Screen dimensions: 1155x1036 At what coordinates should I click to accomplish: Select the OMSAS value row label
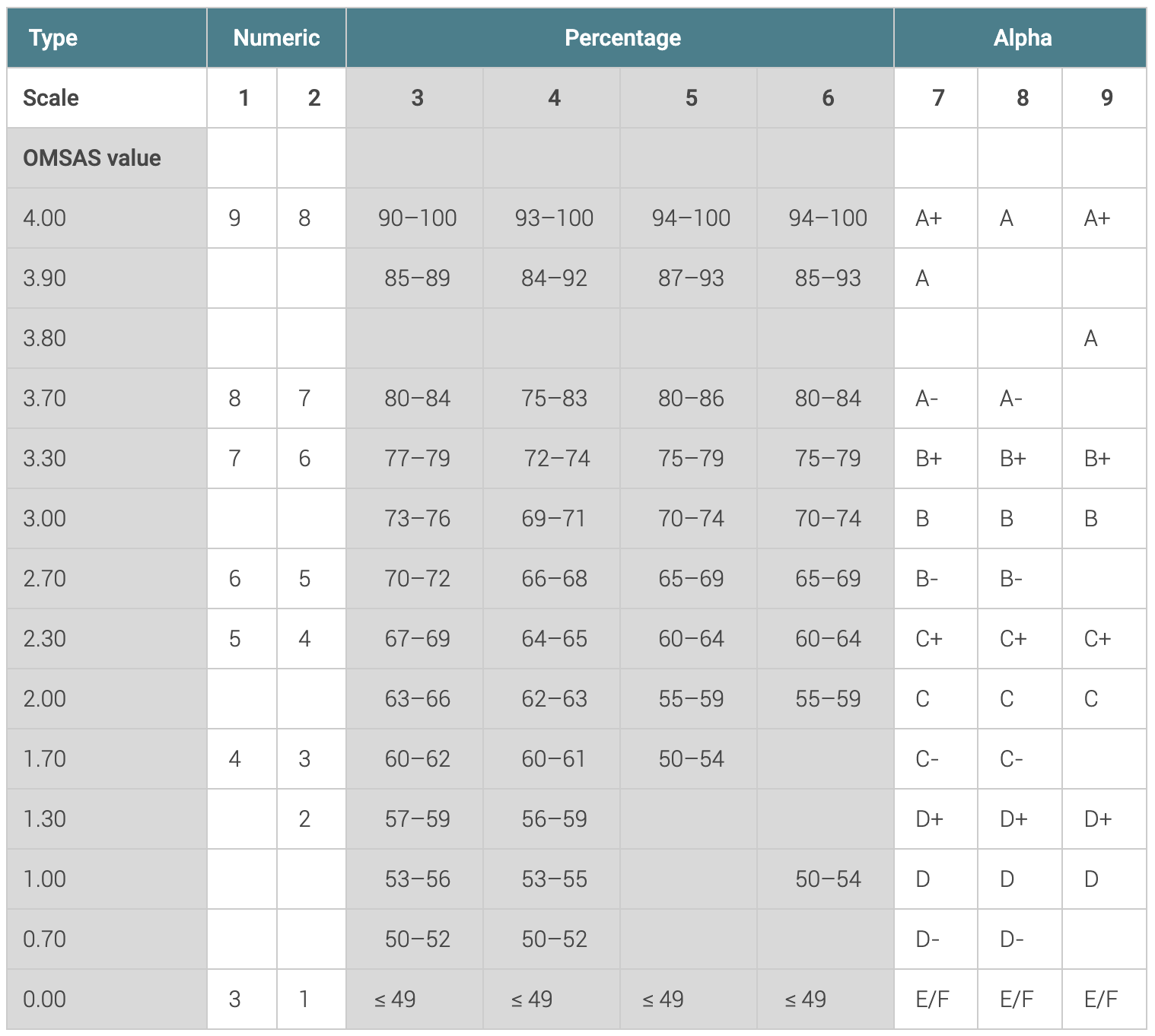tap(107, 158)
